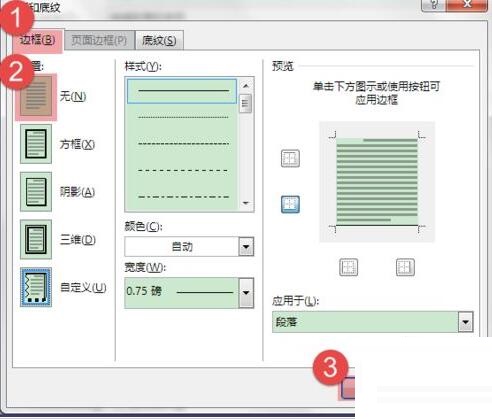Select the long dashed line style
This screenshot has height=419, width=492.
[182, 170]
